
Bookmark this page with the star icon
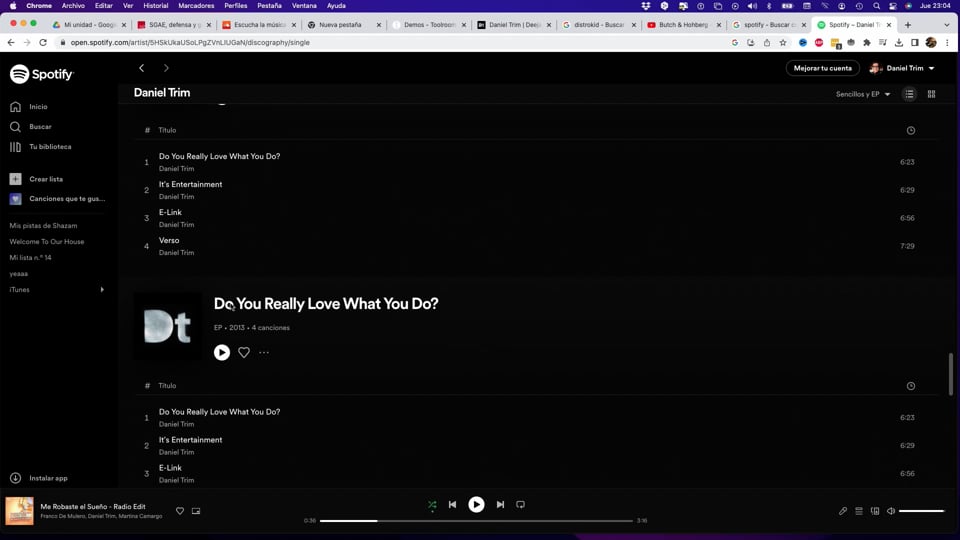point(783,43)
